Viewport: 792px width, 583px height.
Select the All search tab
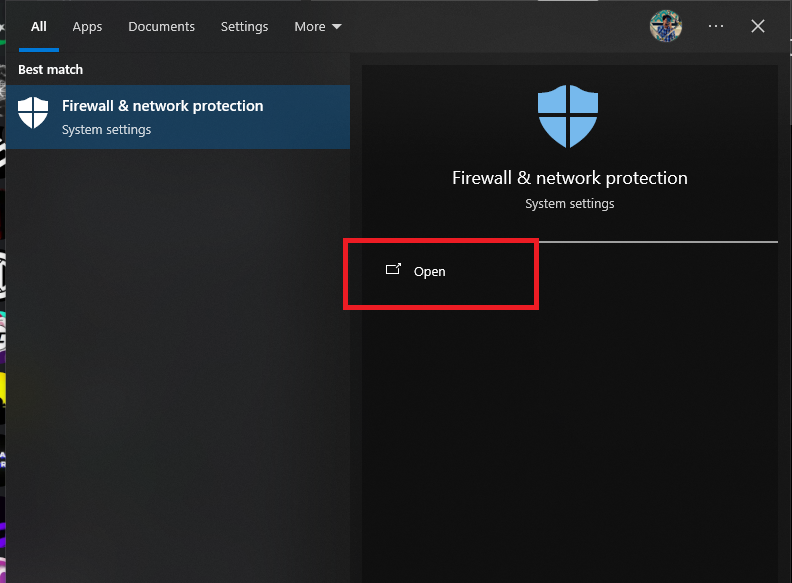coord(39,27)
